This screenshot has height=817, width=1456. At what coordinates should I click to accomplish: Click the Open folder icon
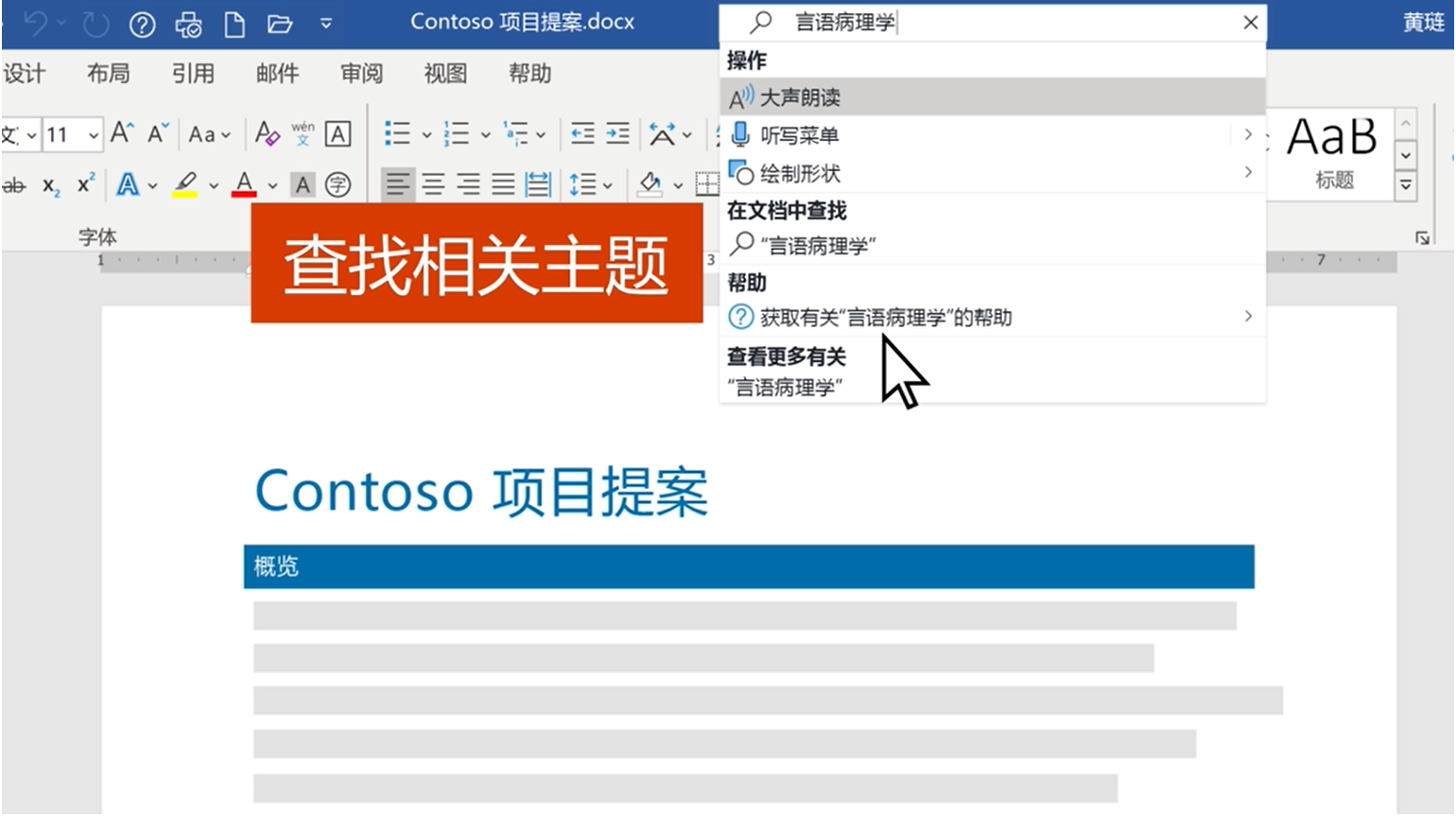(280, 24)
